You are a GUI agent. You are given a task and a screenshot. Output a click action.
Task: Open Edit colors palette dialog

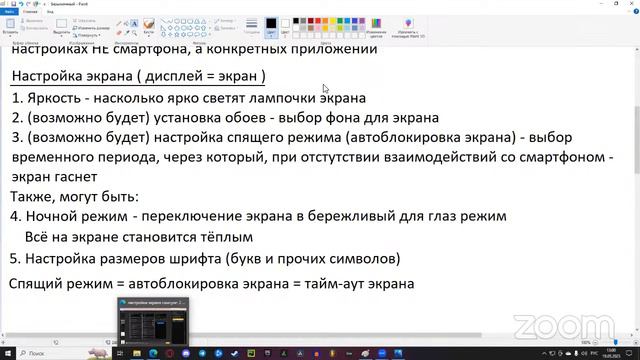376,28
